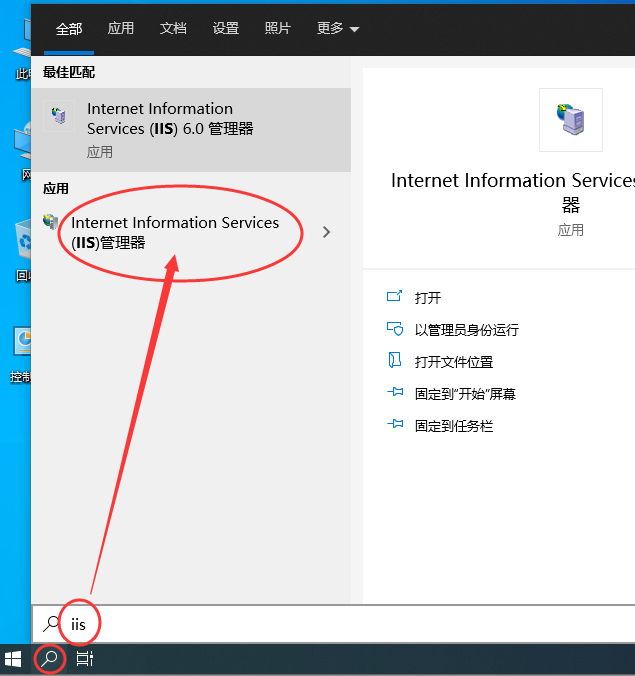
Task: Choose 打开文件位置 action
Action: coord(454,362)
